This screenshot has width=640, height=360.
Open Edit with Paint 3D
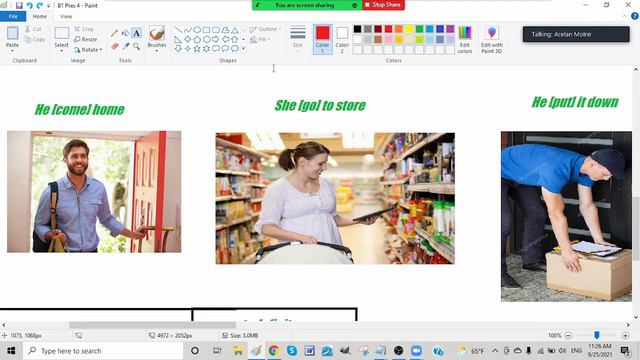(x=491, y=40)
